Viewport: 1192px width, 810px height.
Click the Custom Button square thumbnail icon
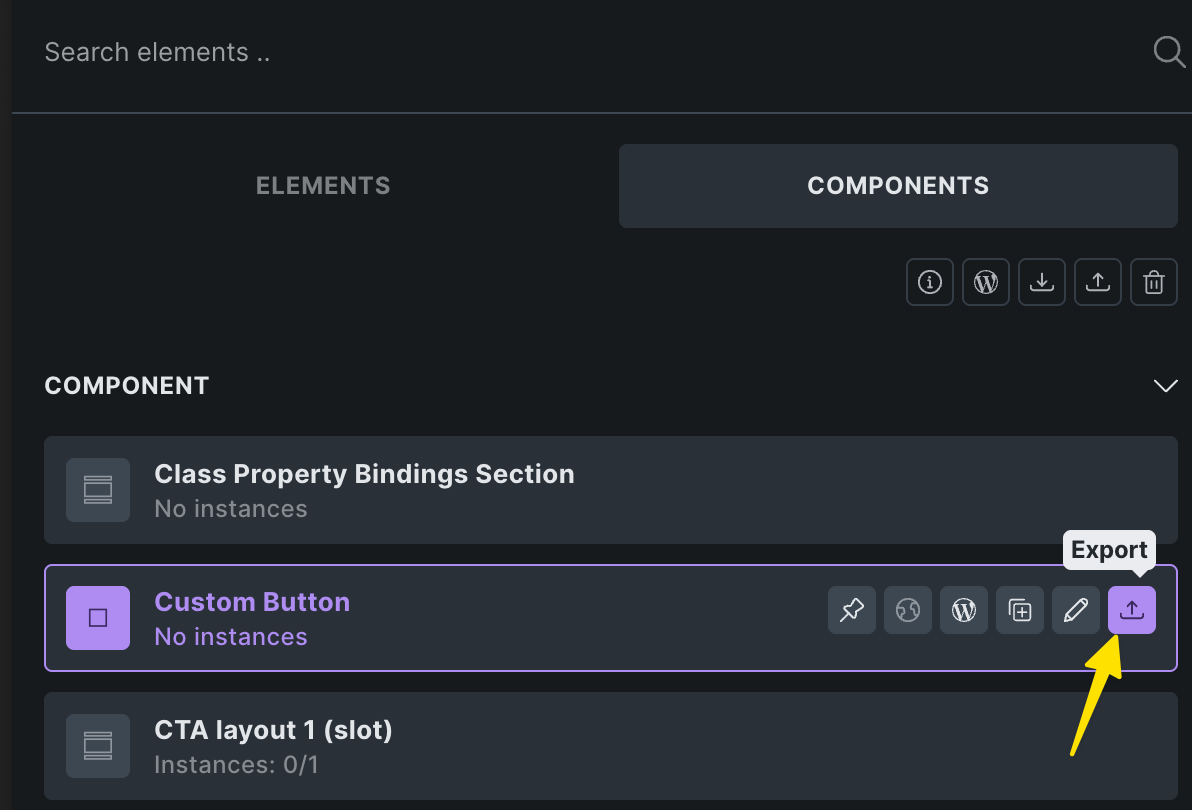click(x=98, y=618)
